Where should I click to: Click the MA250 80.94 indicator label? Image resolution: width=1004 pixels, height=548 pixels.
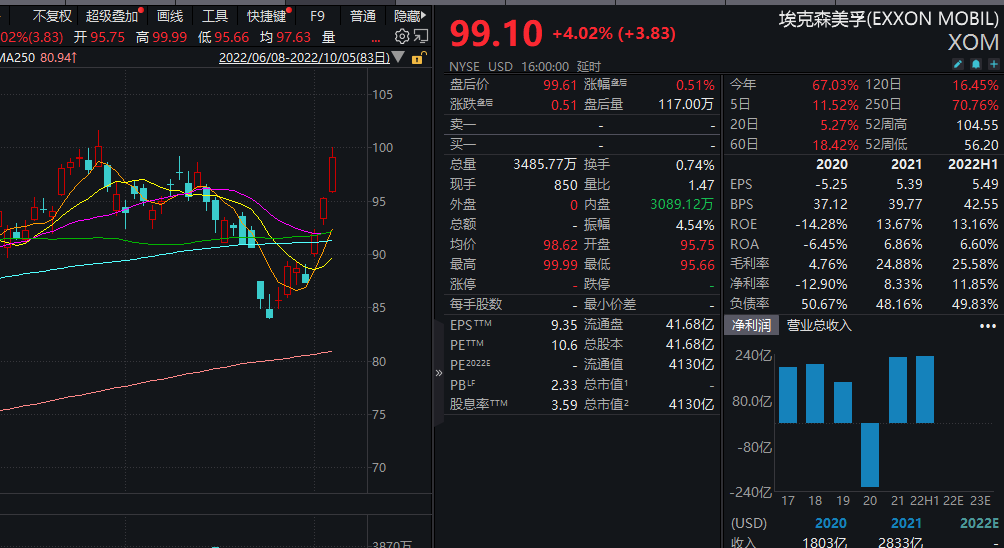(38, 58)
